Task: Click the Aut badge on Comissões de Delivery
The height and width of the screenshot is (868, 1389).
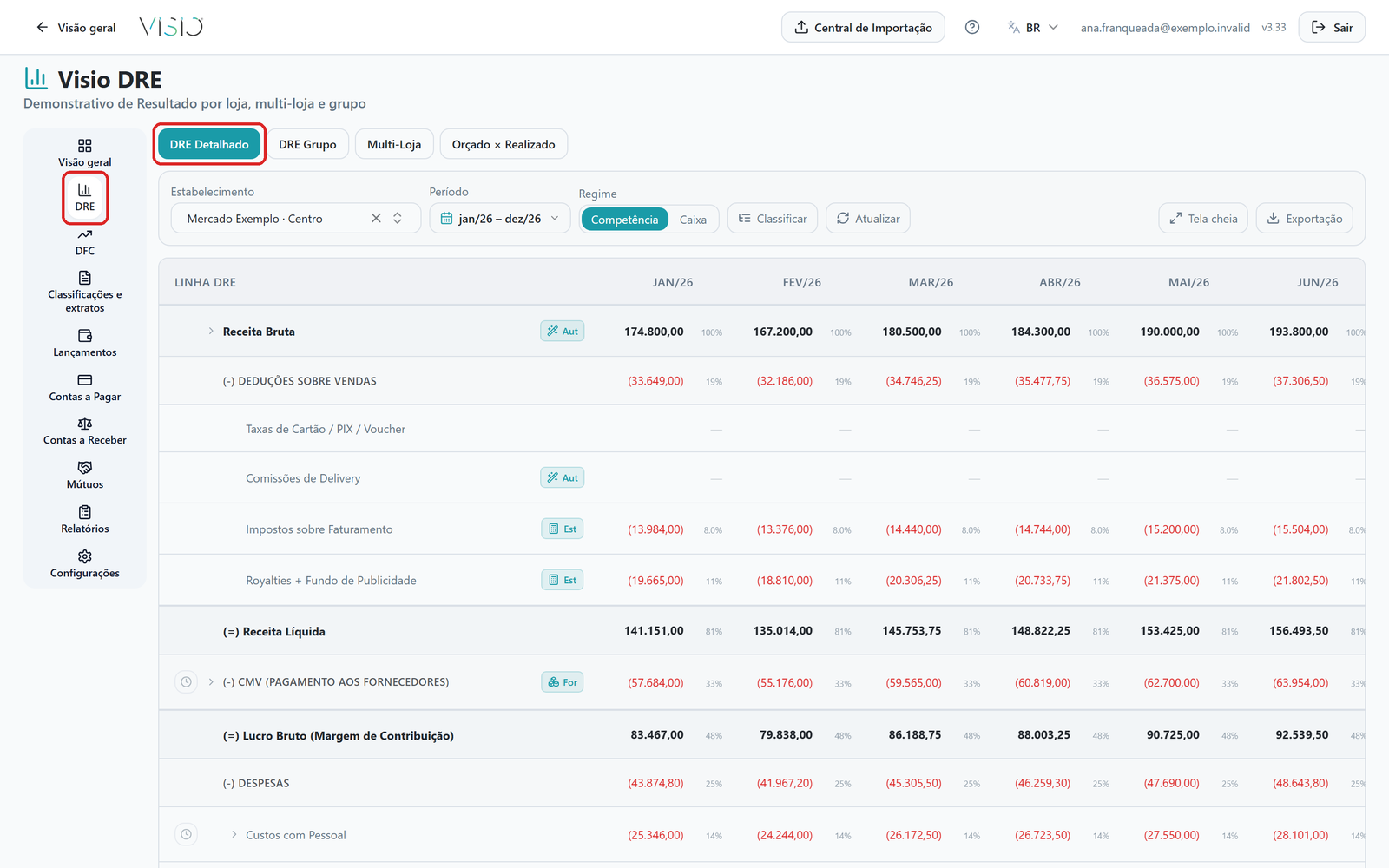Action: tap(563, 478)
